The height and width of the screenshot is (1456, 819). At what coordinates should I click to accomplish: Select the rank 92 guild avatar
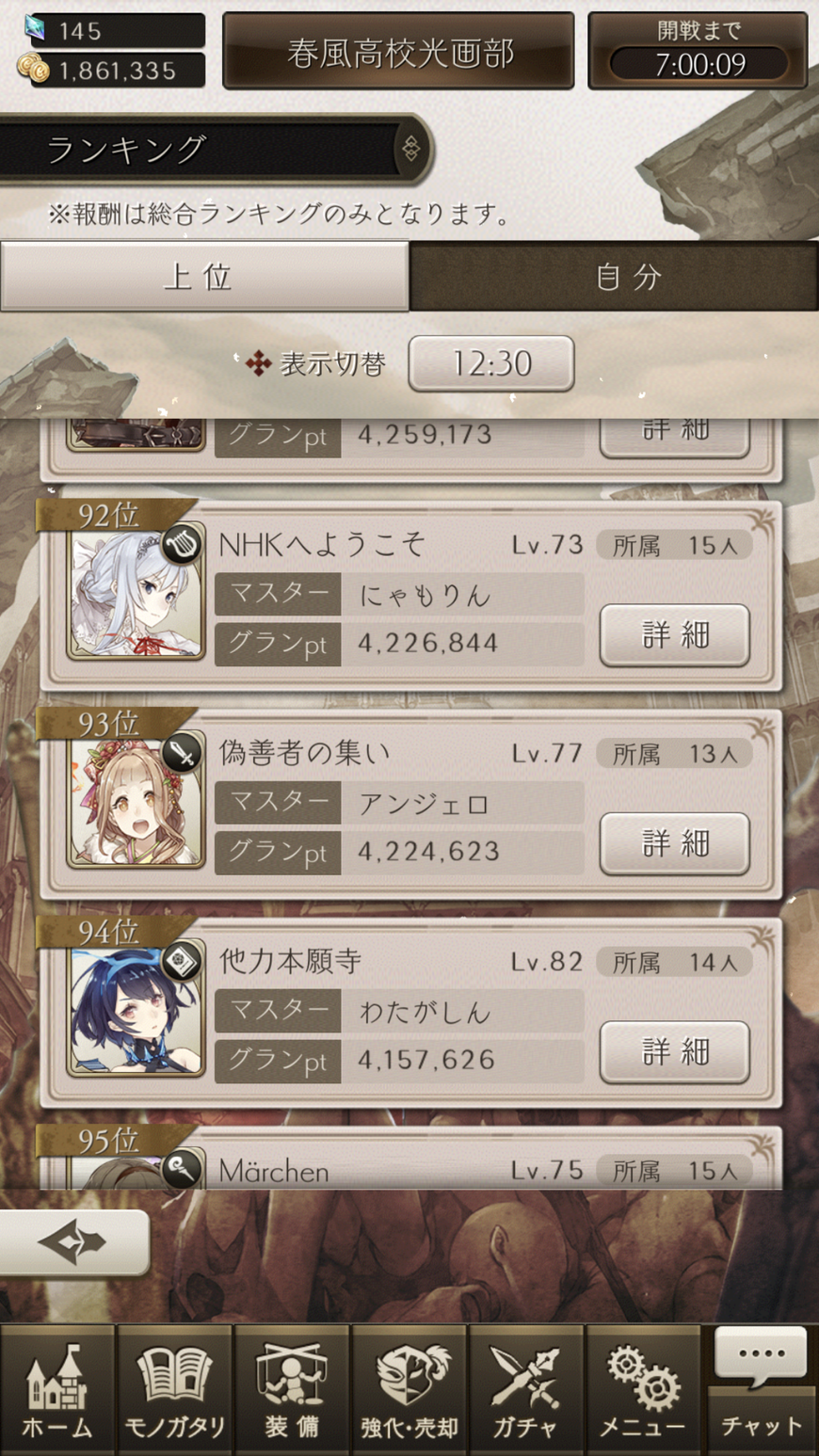[136, 594]
